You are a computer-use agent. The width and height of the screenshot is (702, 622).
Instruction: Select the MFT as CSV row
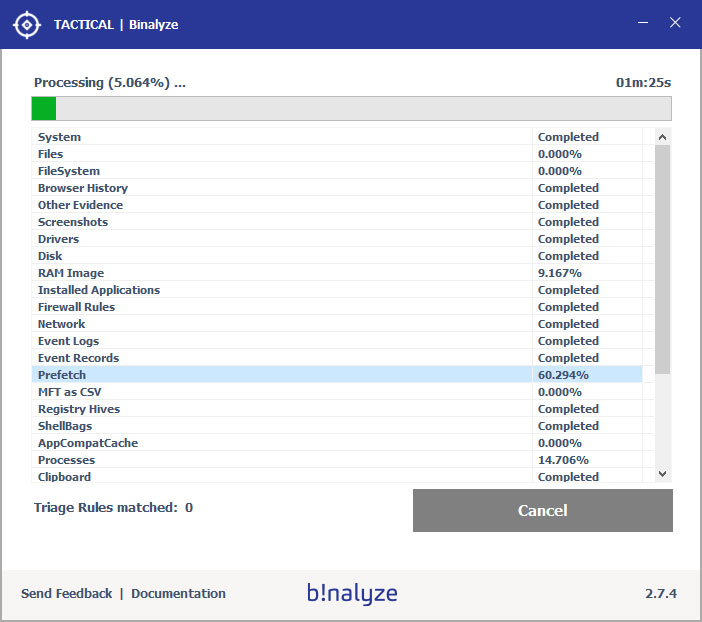tap(337, 392)
